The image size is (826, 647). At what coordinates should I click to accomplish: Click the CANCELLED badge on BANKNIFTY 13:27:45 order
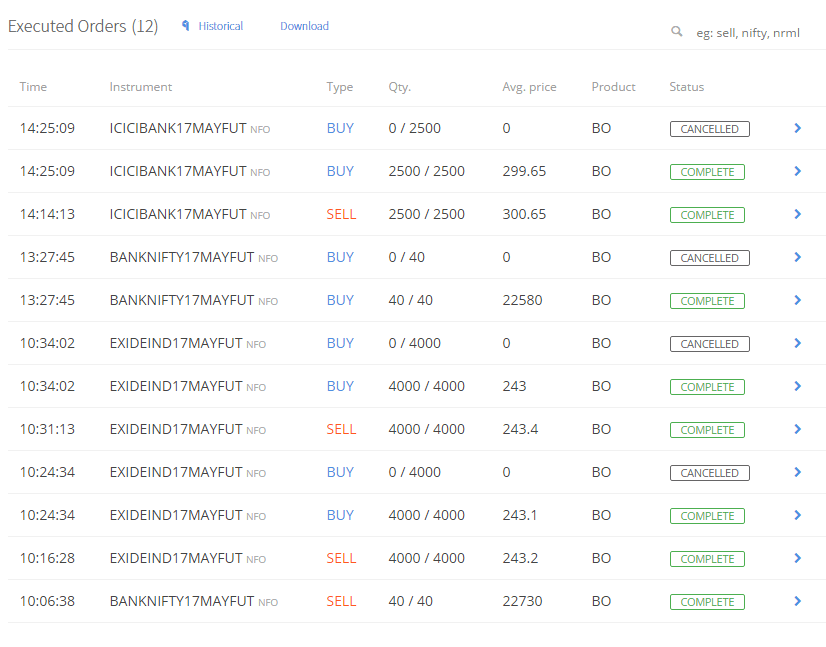[710, 258]
